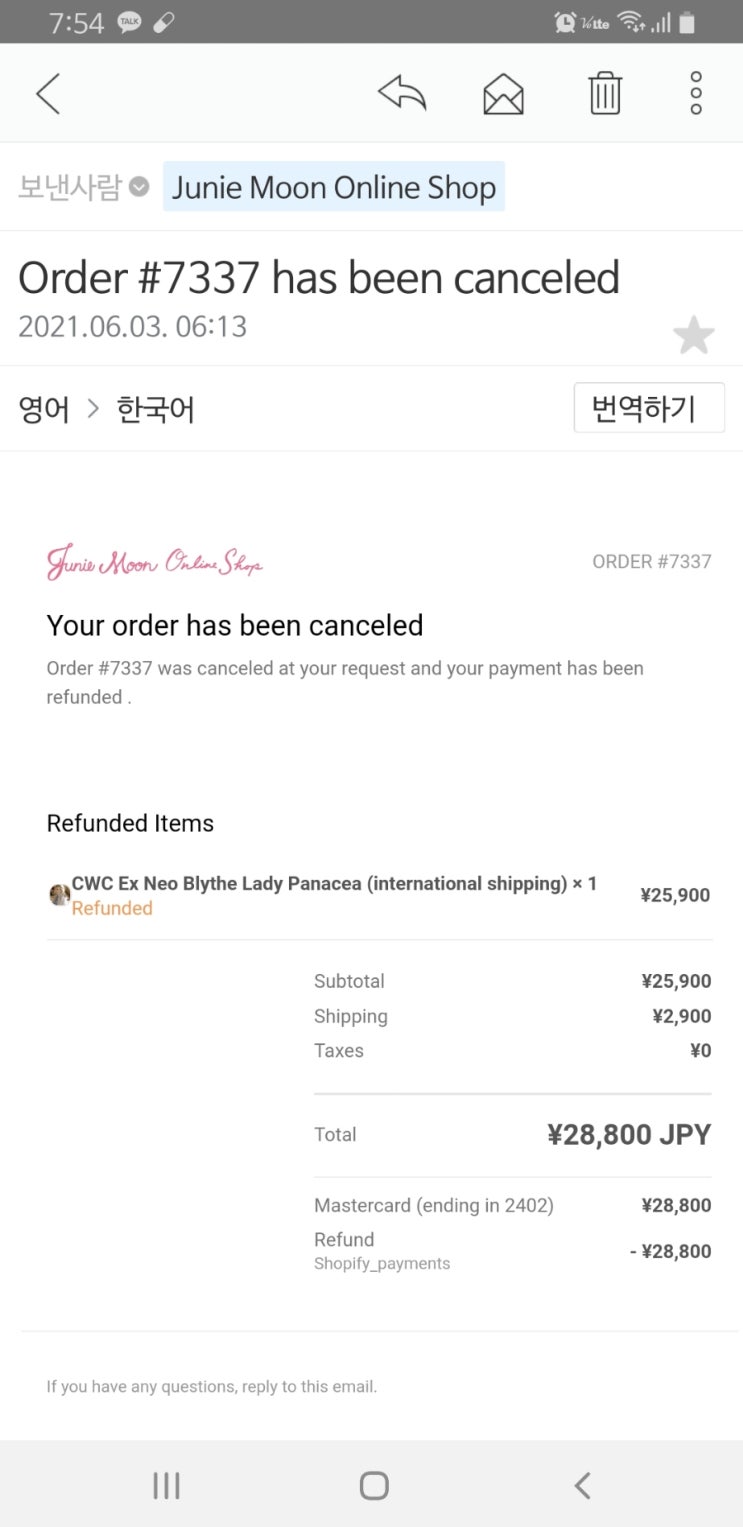
Task: Reply to this email
Action: (402, 94)
